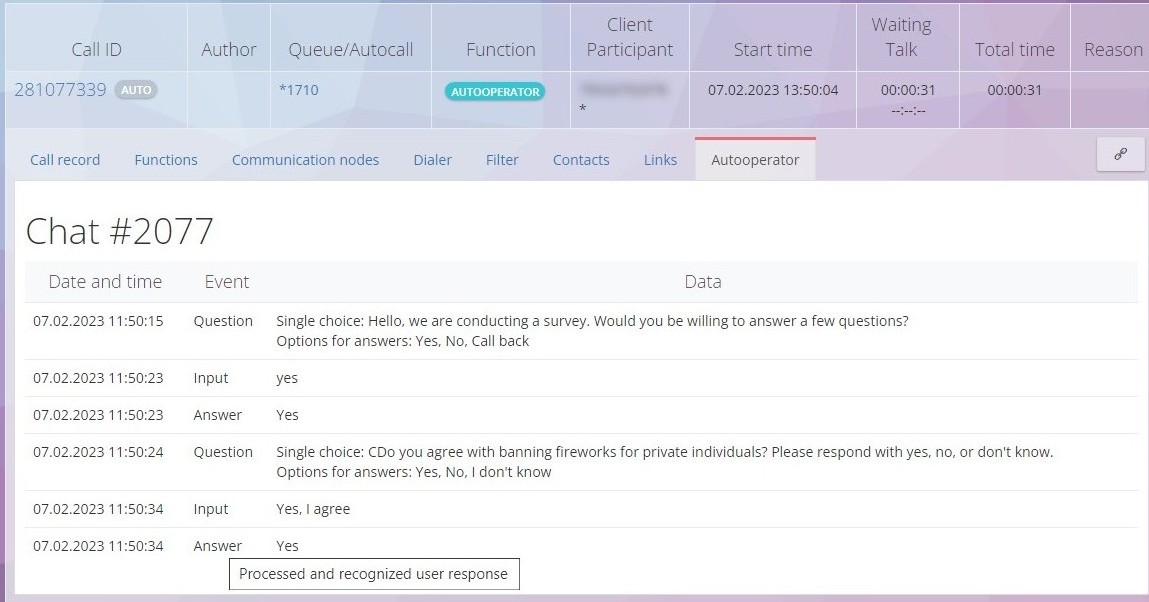Click the Chat #2077 heading
The height and width of the screenshot is (602, 1149).
[x=121, y=231]
